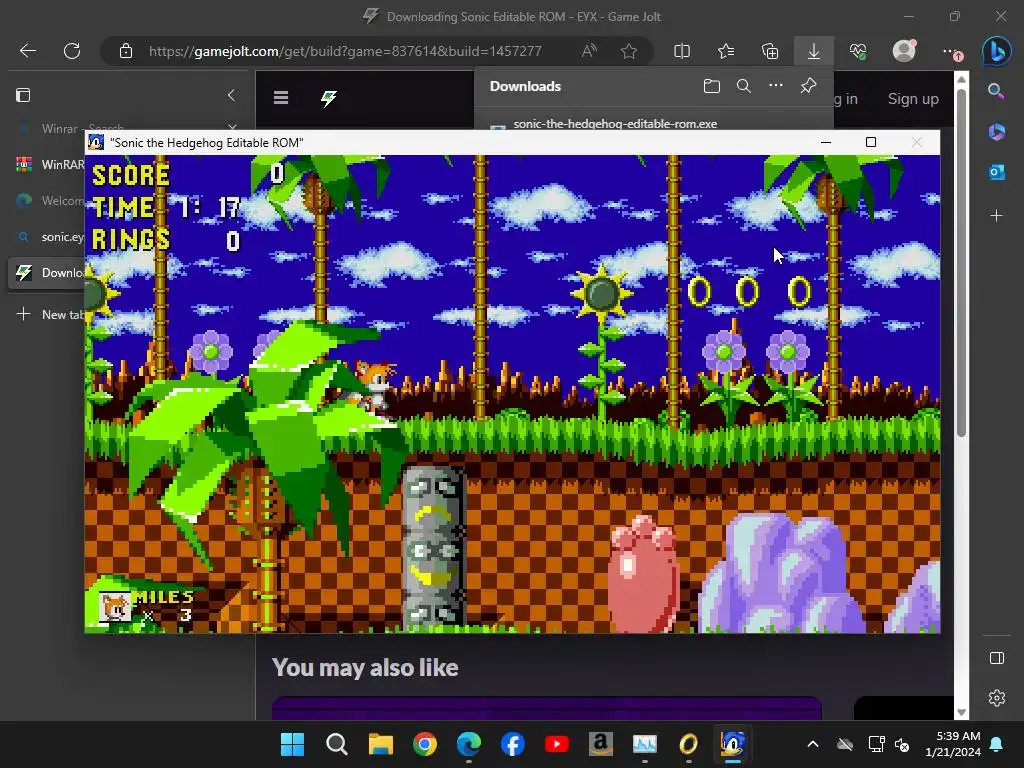Open YouTube from the taskbar
The width and height of the screenshot is (1024, 768).
tap(556, 744)
